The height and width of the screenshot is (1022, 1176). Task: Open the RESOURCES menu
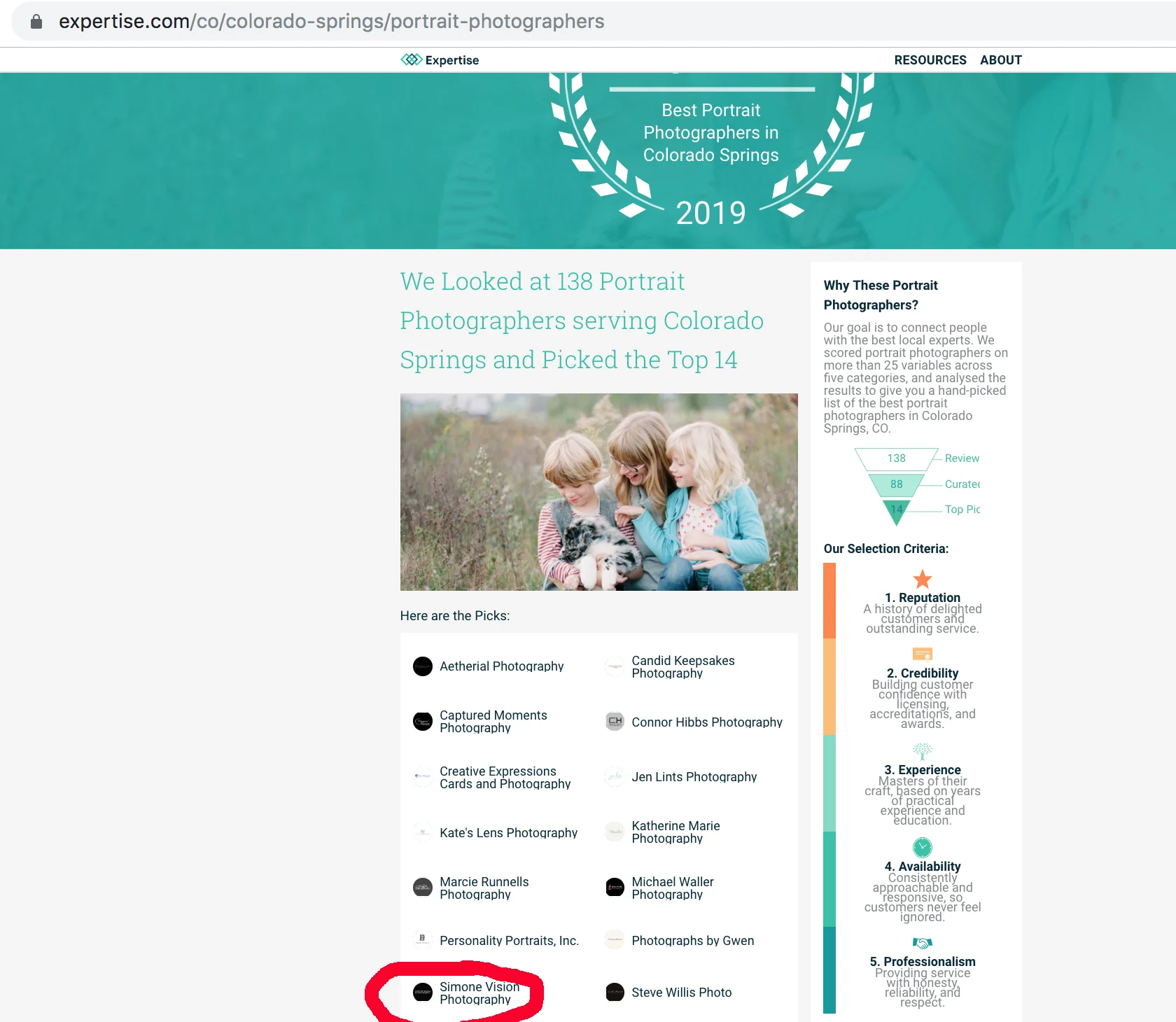point(930,60)
